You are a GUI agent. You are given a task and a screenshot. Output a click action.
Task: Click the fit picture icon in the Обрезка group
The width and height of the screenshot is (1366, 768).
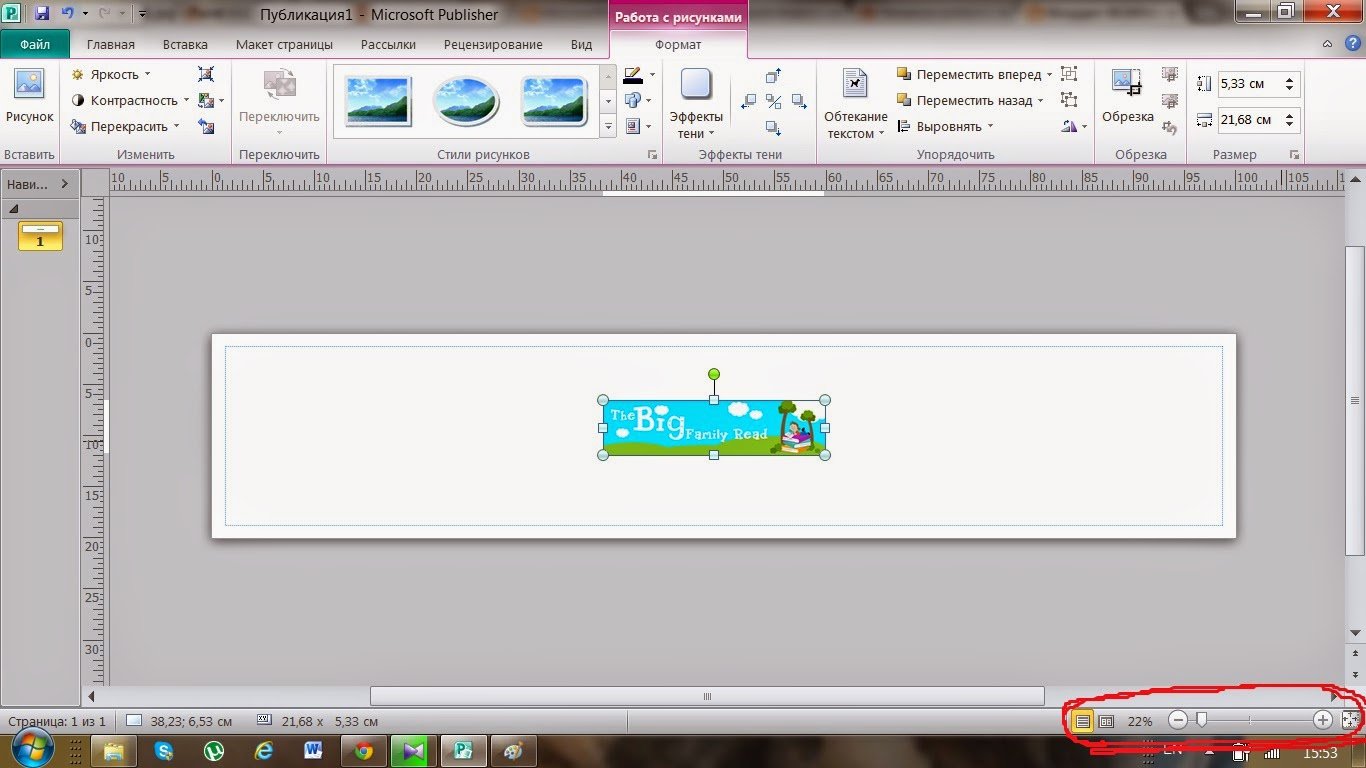(1169, 75)
